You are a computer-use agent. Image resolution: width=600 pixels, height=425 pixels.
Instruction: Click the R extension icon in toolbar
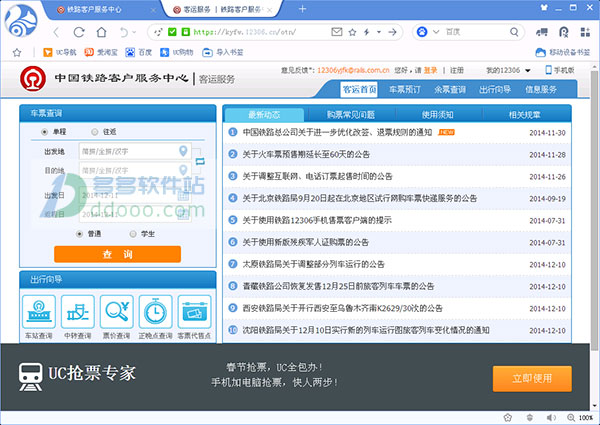[564, 33]
